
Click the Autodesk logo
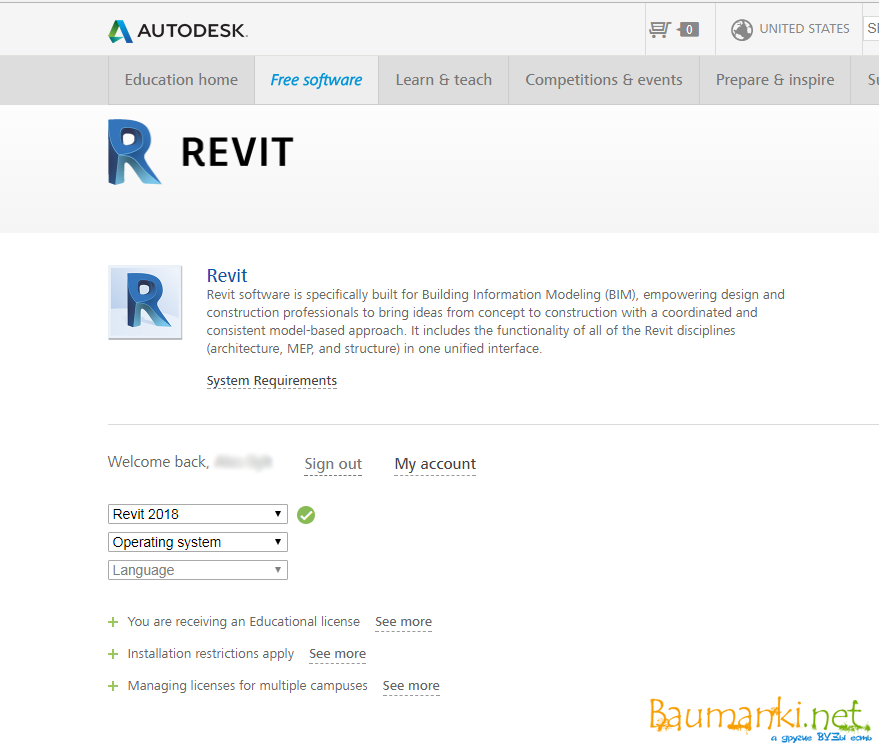pyautogui.click(x=178, y=31)
